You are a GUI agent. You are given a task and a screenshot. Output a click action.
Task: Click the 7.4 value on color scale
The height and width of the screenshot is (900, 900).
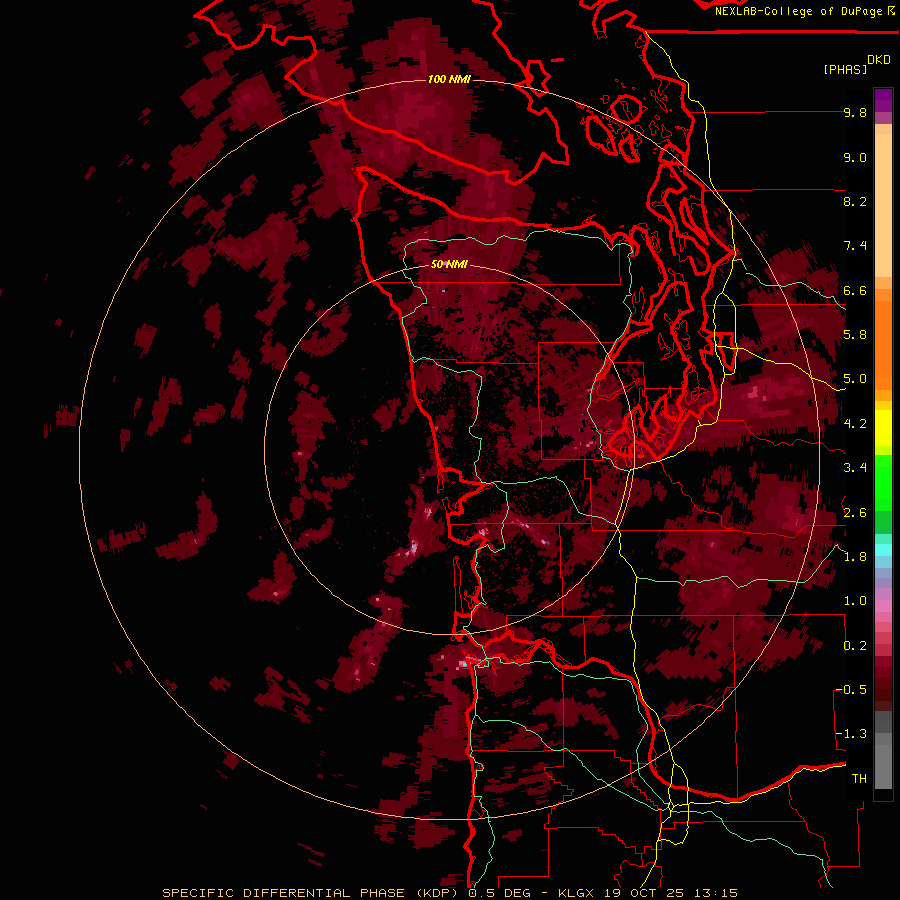[x=855, y=246]
